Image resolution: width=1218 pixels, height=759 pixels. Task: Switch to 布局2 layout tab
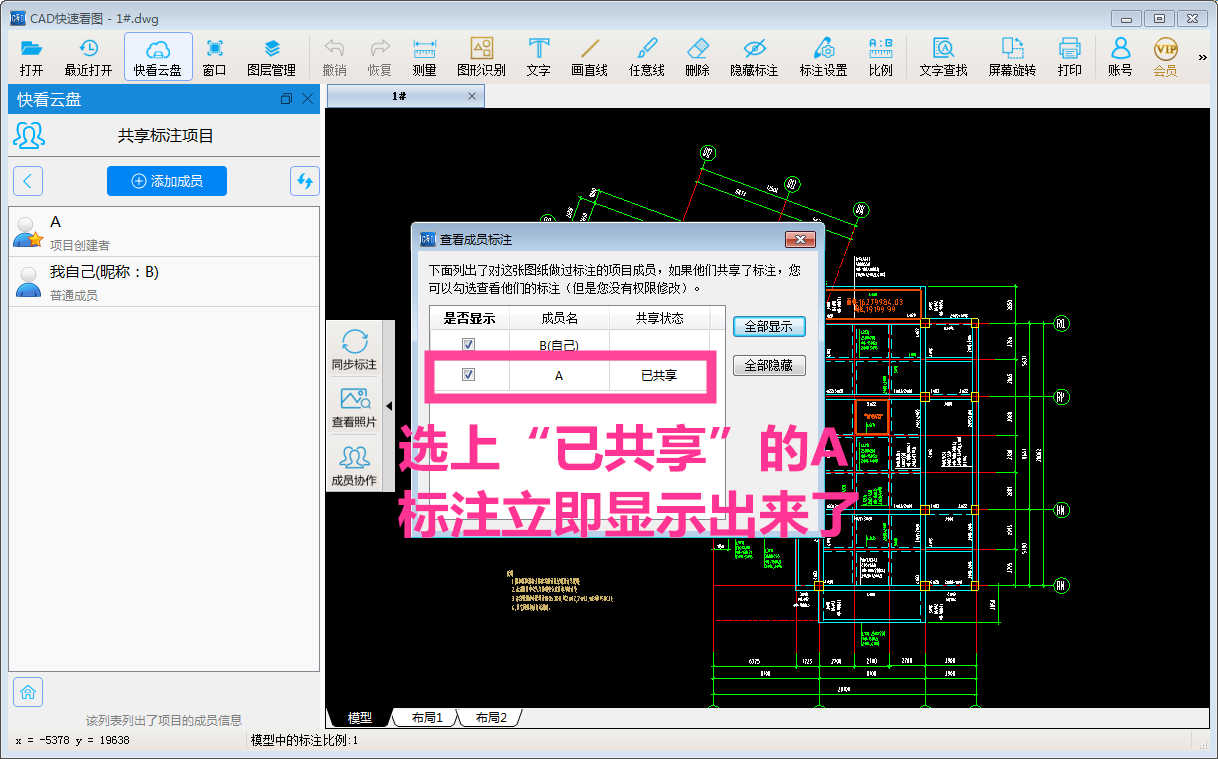click(490, 718)
